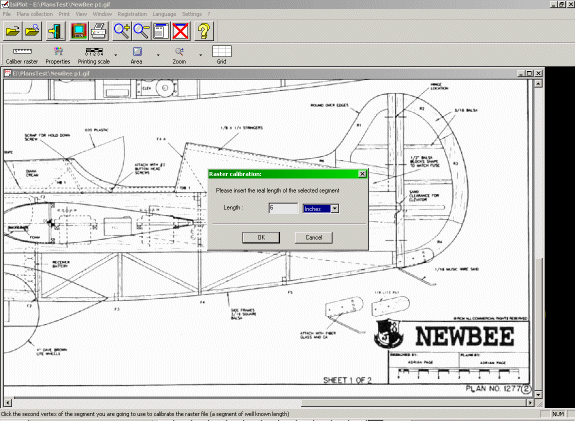Click the Printing scale tool
The height and width of the screenshot is (421, 575).
click(94, 55)
